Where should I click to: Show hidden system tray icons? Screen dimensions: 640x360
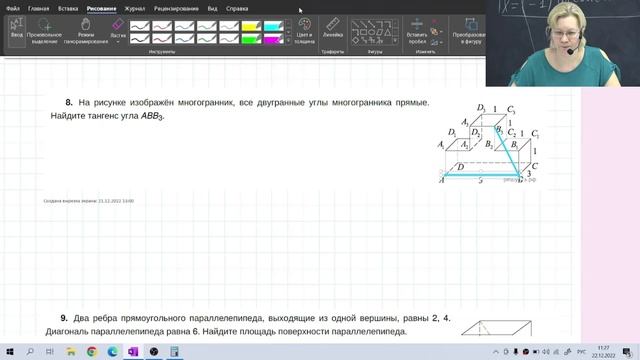pos(496,352)
